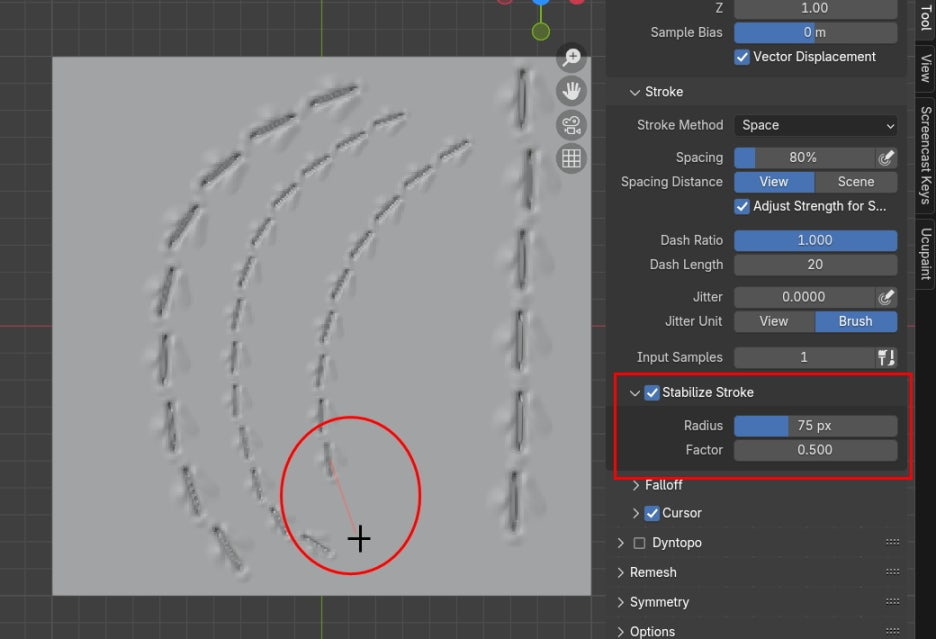Click the Dash Length 20 field
Viewport: 936px width, 639px height.
click(x=815, y=265)
